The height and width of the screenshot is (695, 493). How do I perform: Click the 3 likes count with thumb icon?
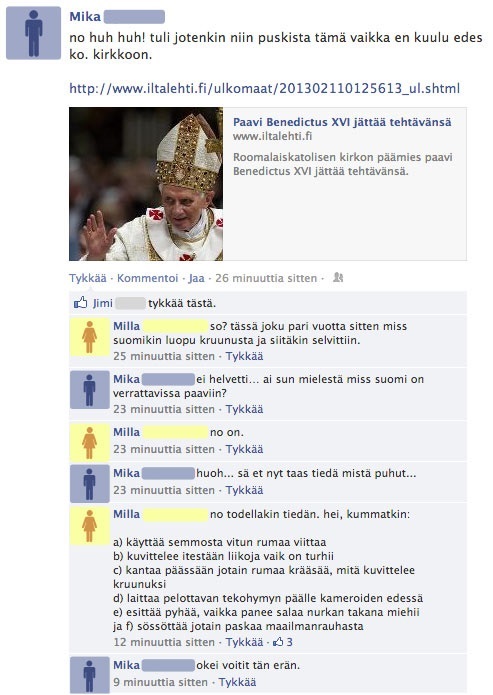tap(282, 642)
